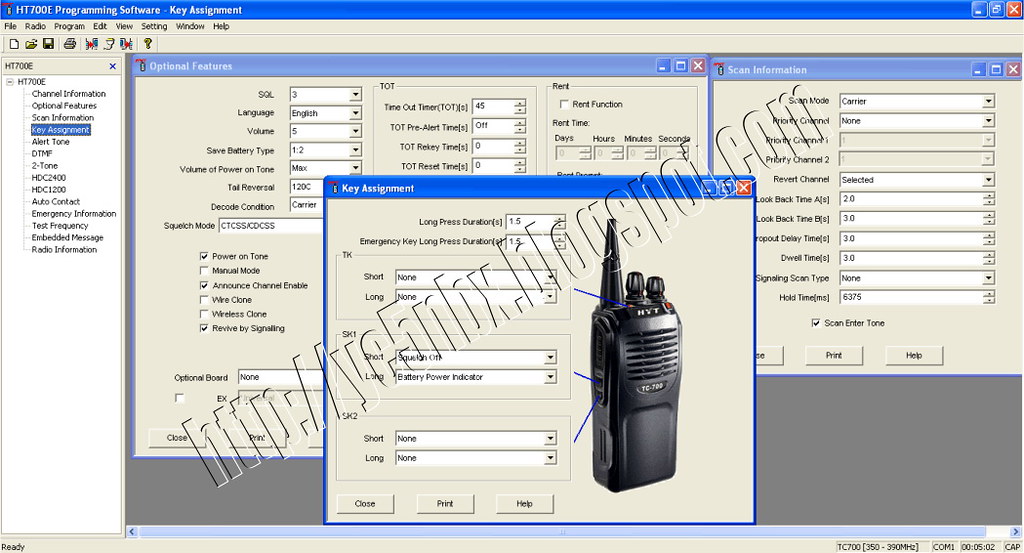Open SK1 Long dropdown Battery Power Indicator

[550, 377]
